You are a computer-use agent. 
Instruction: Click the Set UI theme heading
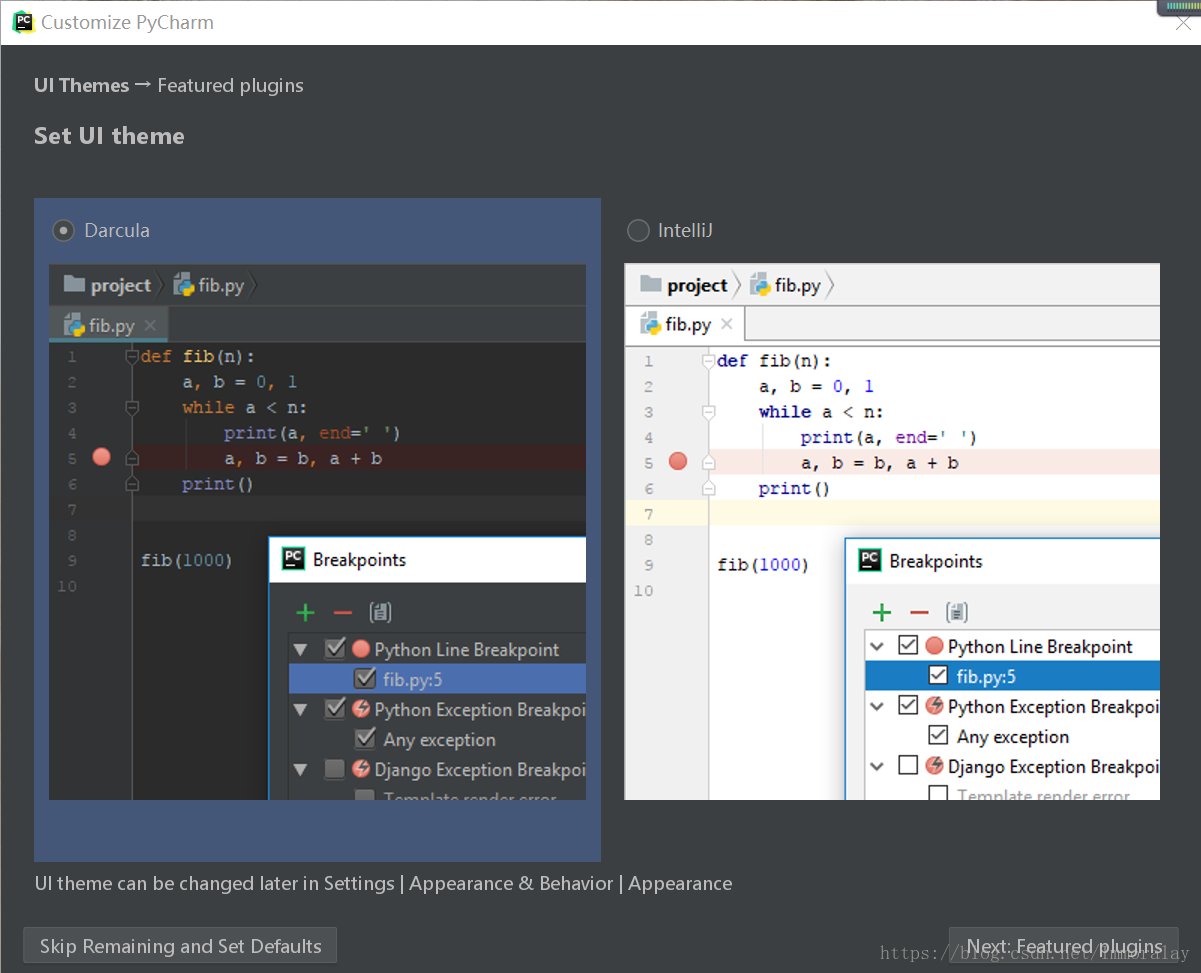pos(109,136)
